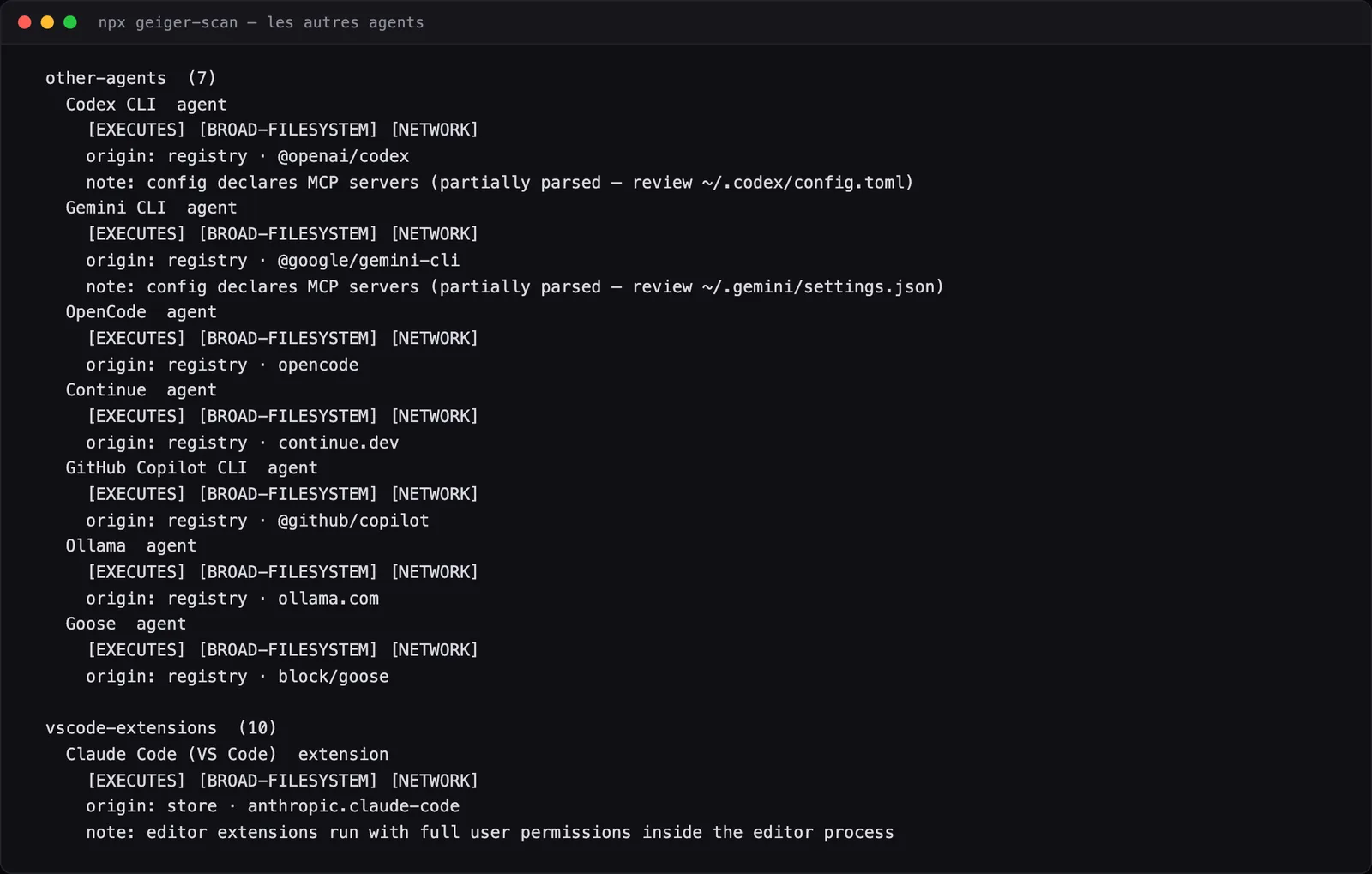This screenshot has height=874, width=1372.
Task: Click the [EXECUTES] tag under Goose
Action: coord(136,650)
